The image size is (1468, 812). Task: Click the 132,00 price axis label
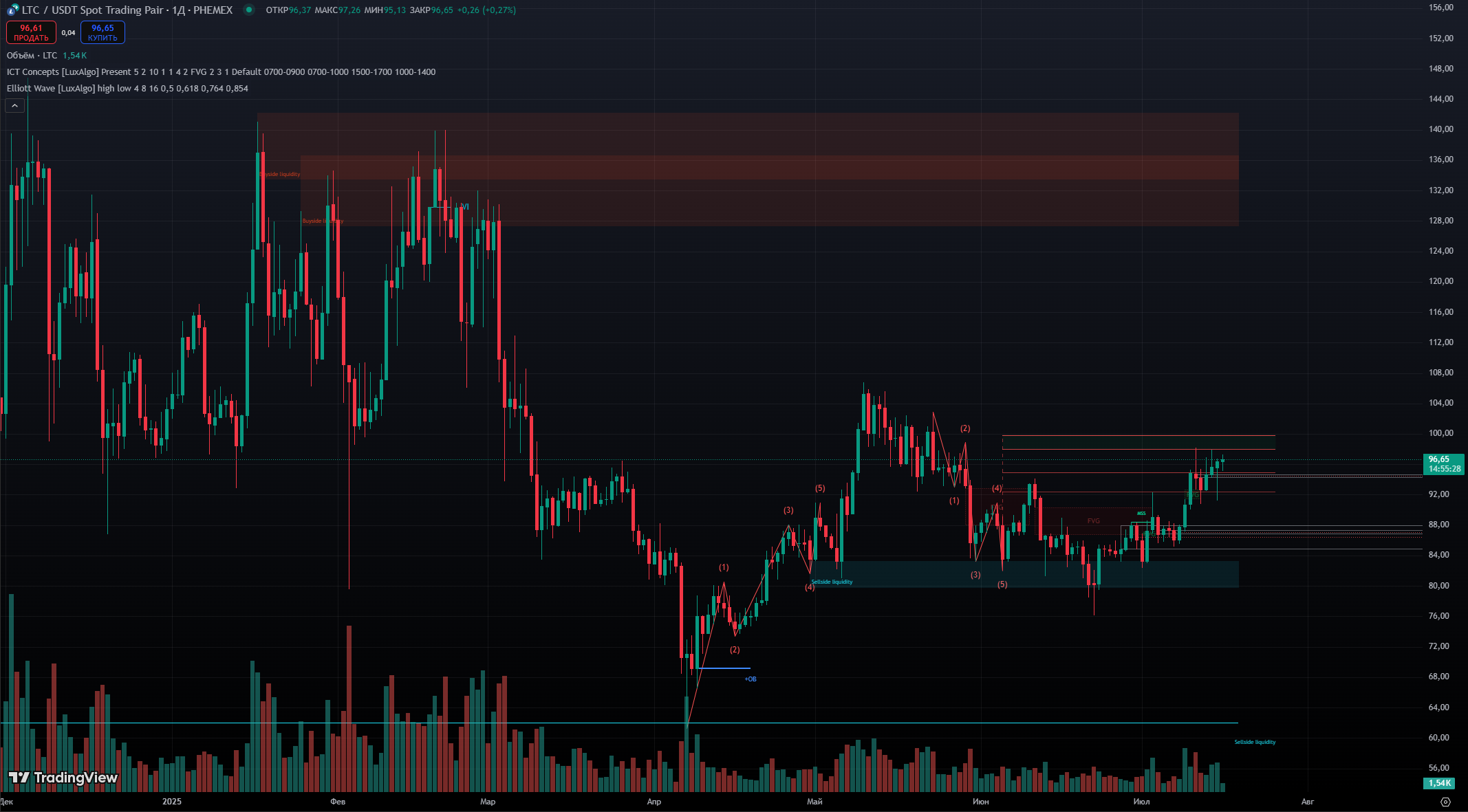point(1440,190)
